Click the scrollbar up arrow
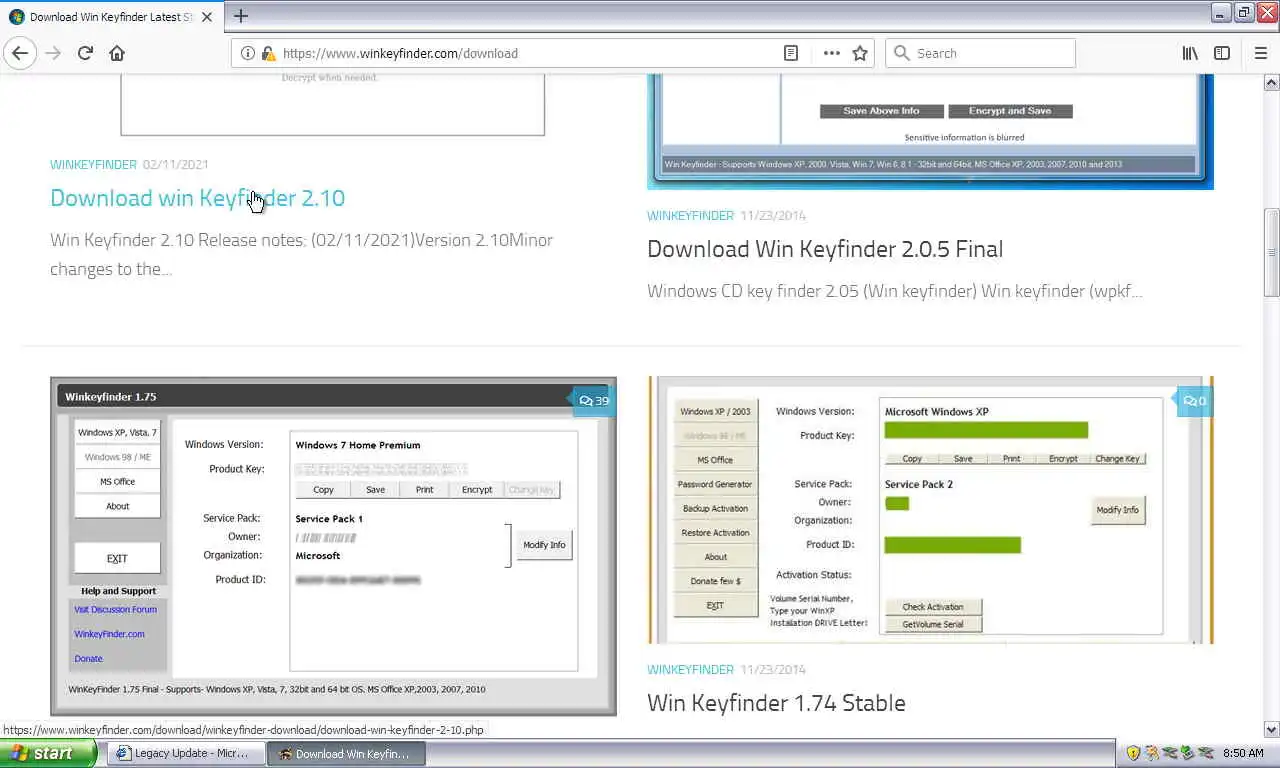Viewport: 1280px width, 768px height. 1271,81
